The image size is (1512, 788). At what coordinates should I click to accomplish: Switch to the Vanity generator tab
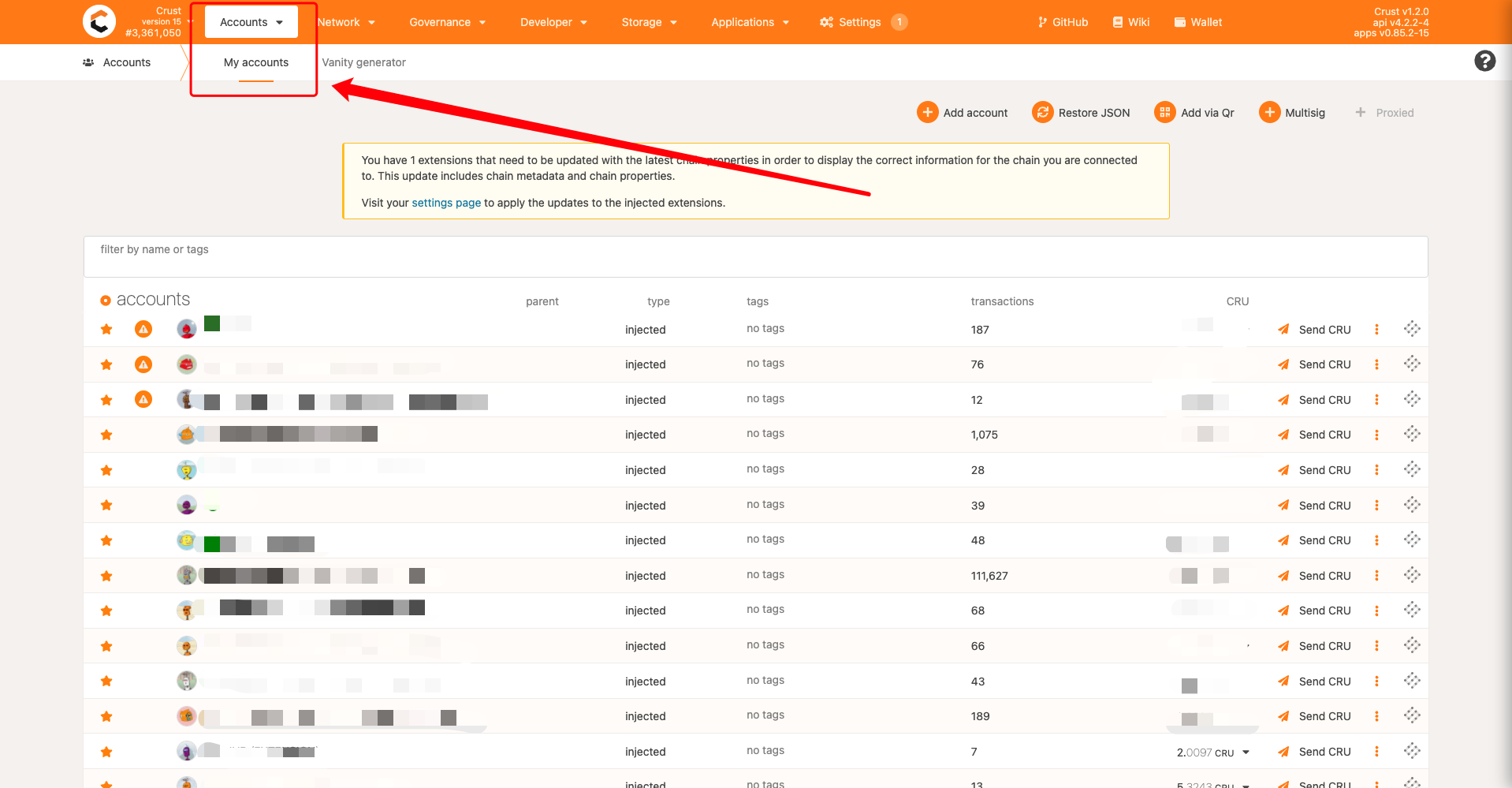[363, 62]
